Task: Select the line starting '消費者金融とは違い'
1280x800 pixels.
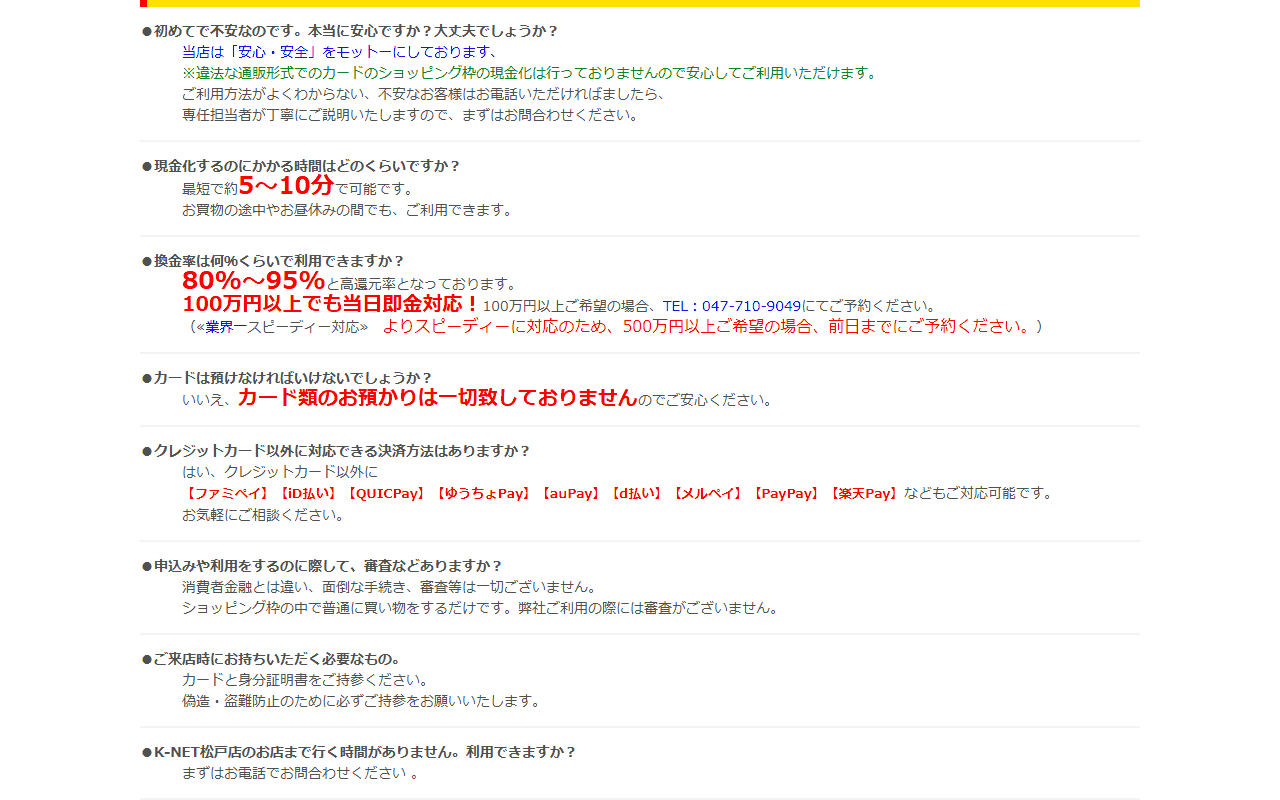Action: 391,587
